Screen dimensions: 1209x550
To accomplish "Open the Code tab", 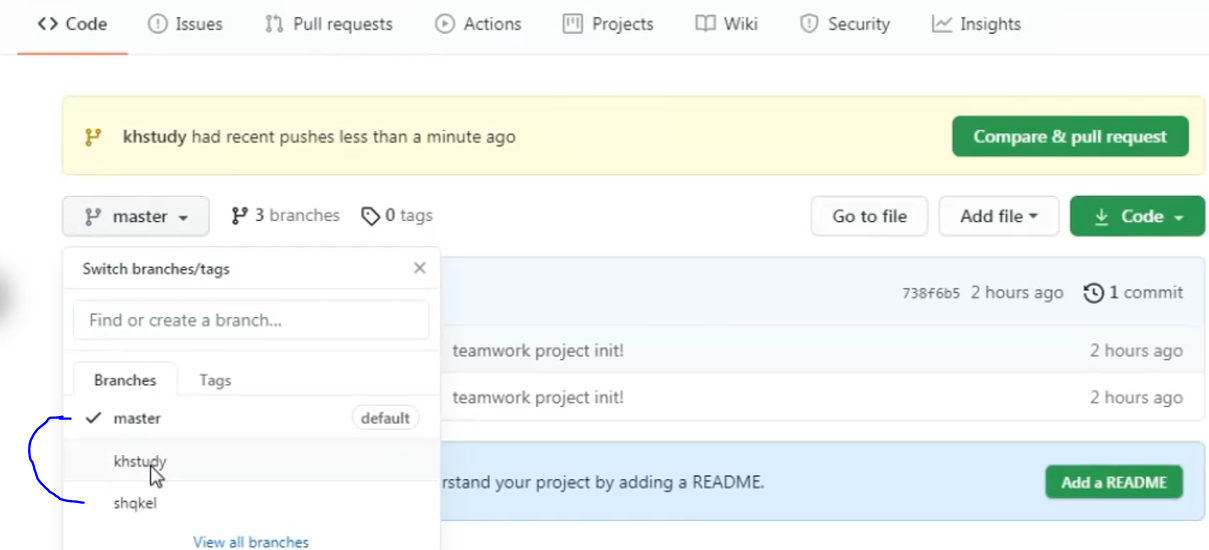I will pyautogui.click(x=72, y=24).
